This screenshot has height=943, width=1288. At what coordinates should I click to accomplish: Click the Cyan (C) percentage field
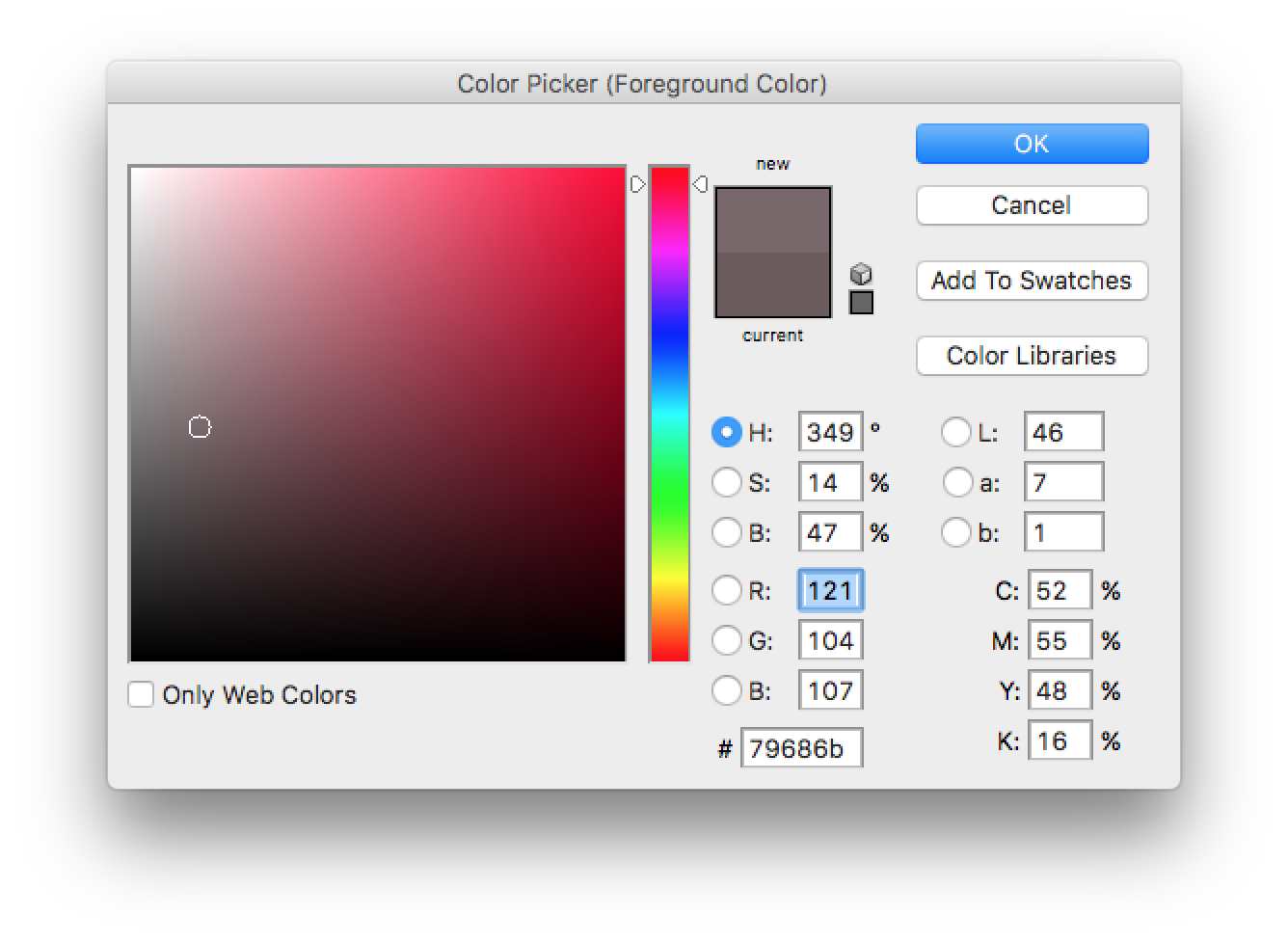(x=1059, y=590)
